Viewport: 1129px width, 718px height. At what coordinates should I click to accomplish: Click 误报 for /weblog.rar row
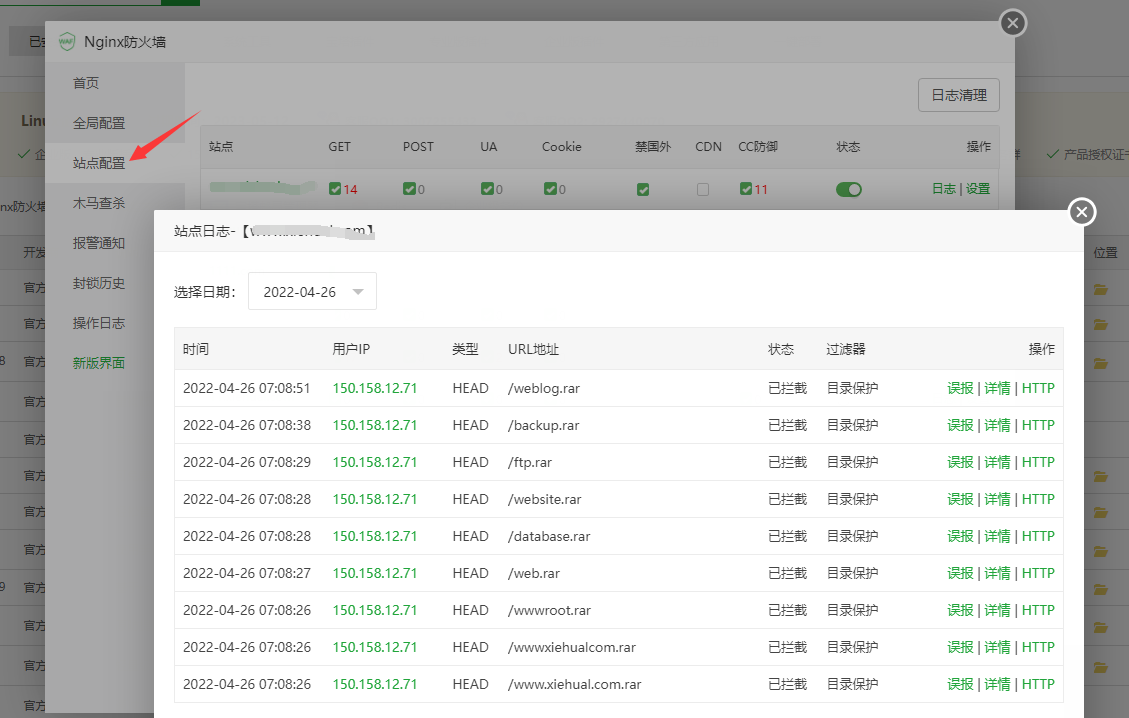960,388
